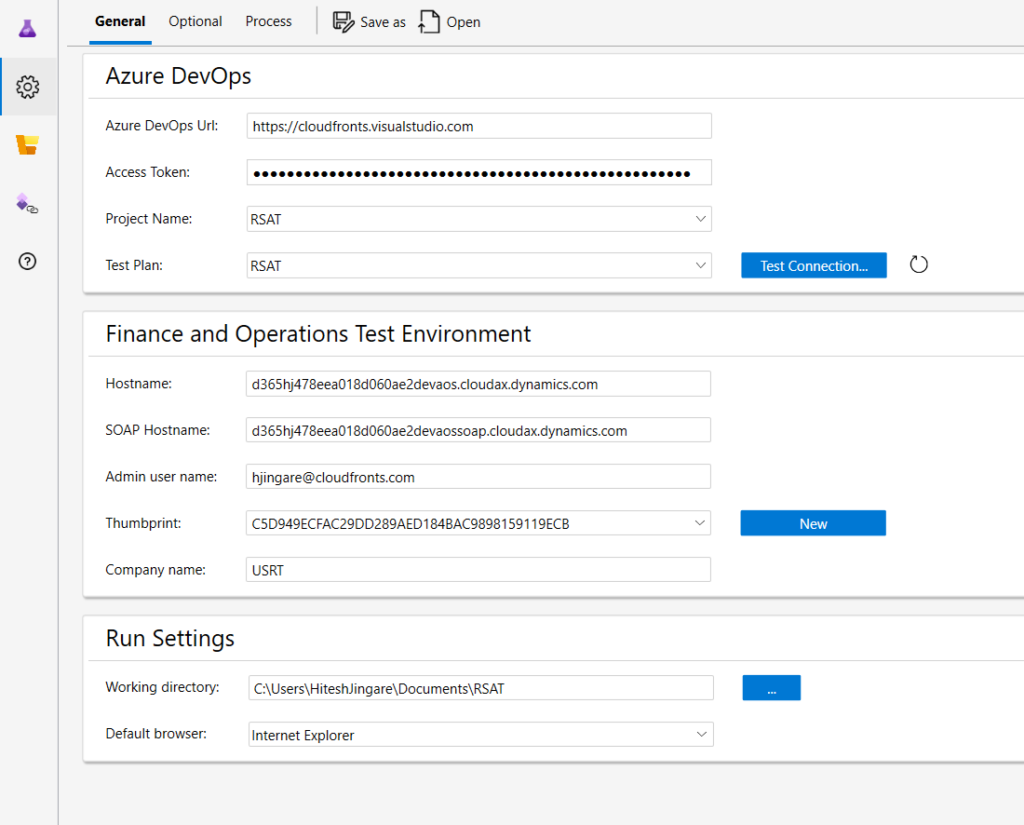This screenshot has height=825, width=1024.
Task: Expand the Thumbprint dropdown
Action: click(x=699, y=523)
